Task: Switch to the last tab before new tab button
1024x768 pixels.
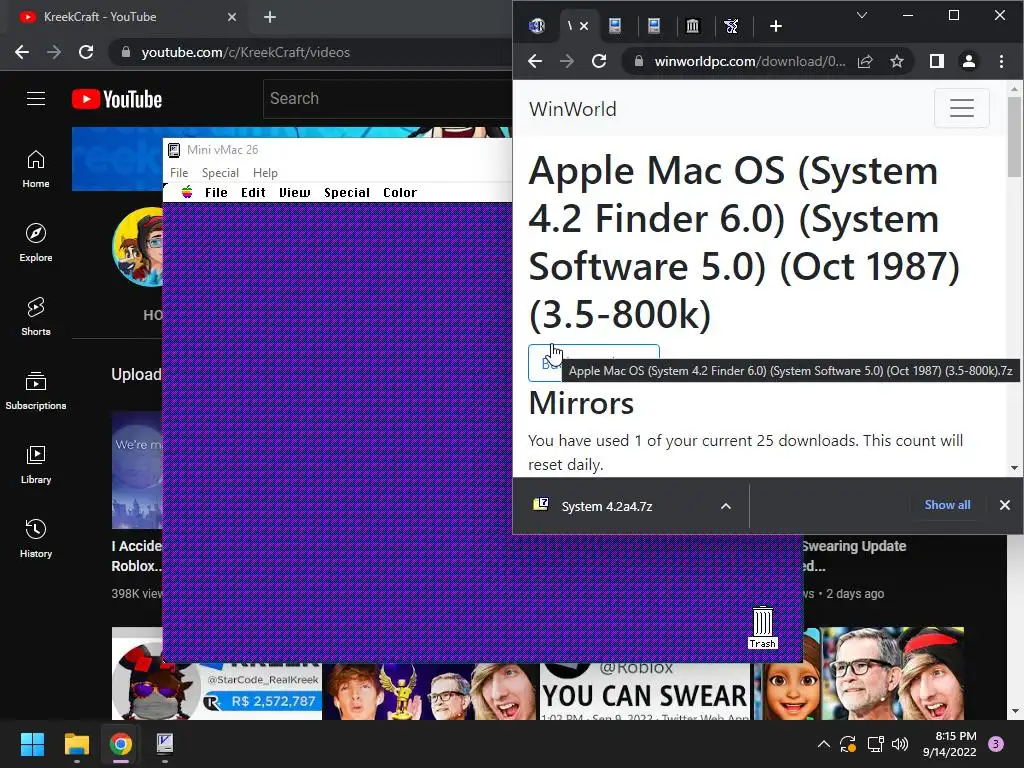Action: (x=731, y=25)
